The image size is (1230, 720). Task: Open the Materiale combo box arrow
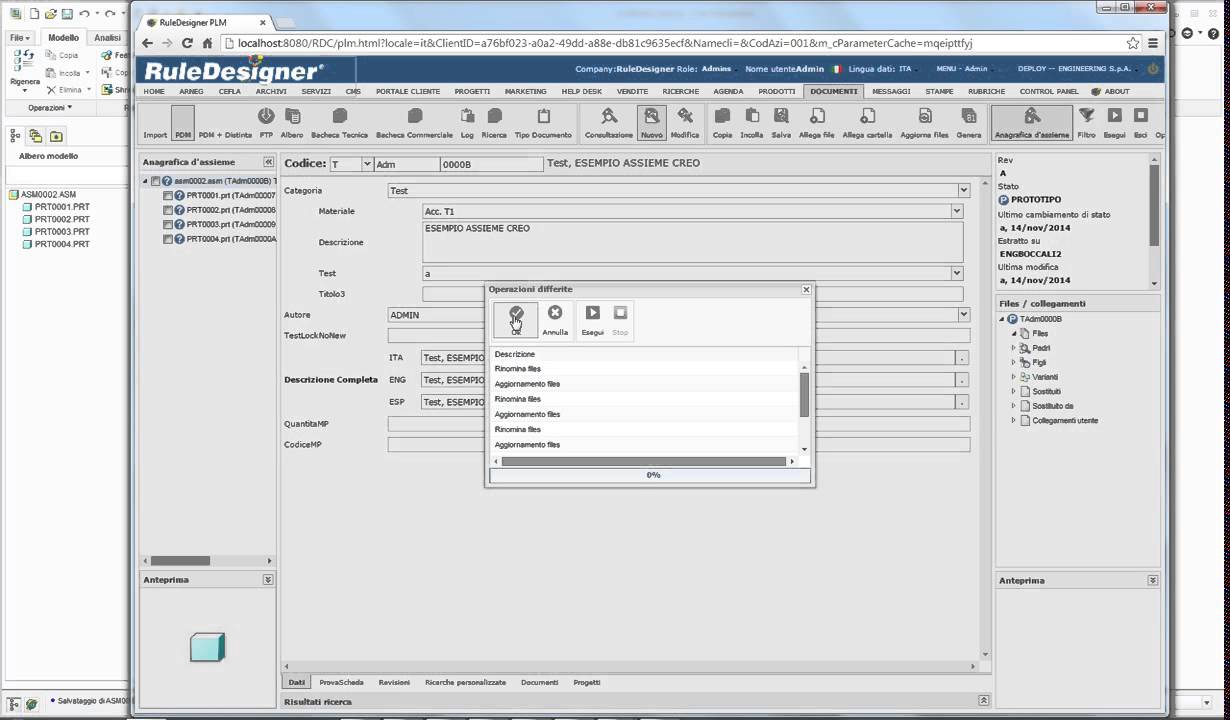pos(957,211)
